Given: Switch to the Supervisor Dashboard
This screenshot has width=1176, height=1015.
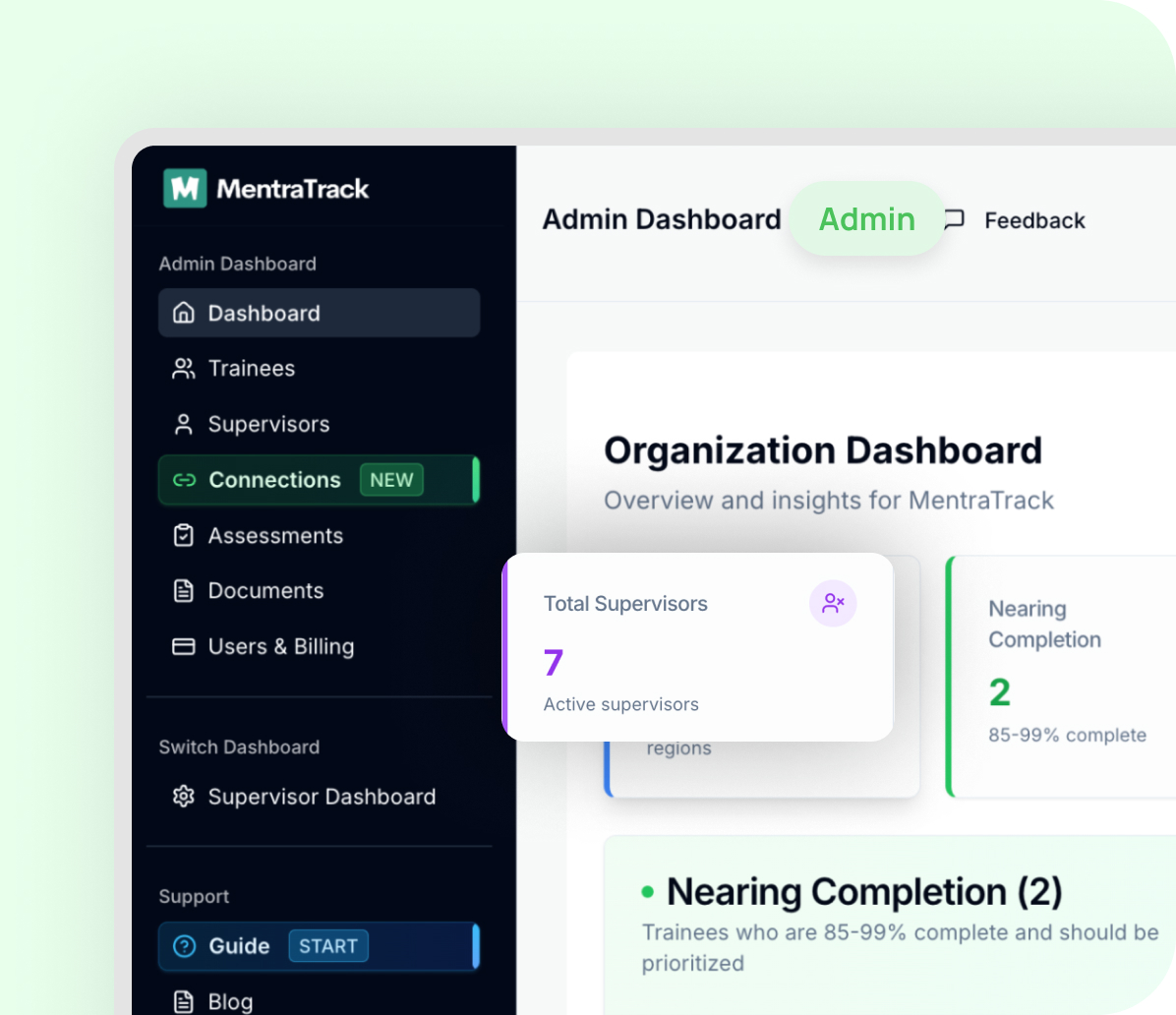Looking at the screenshot, I should [x=322, y=797].
